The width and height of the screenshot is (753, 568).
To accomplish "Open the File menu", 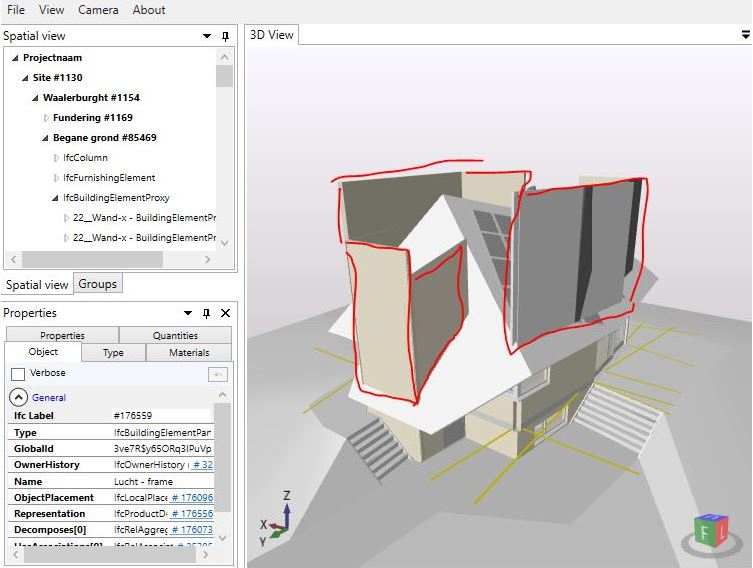I will [x=16, y=10].
